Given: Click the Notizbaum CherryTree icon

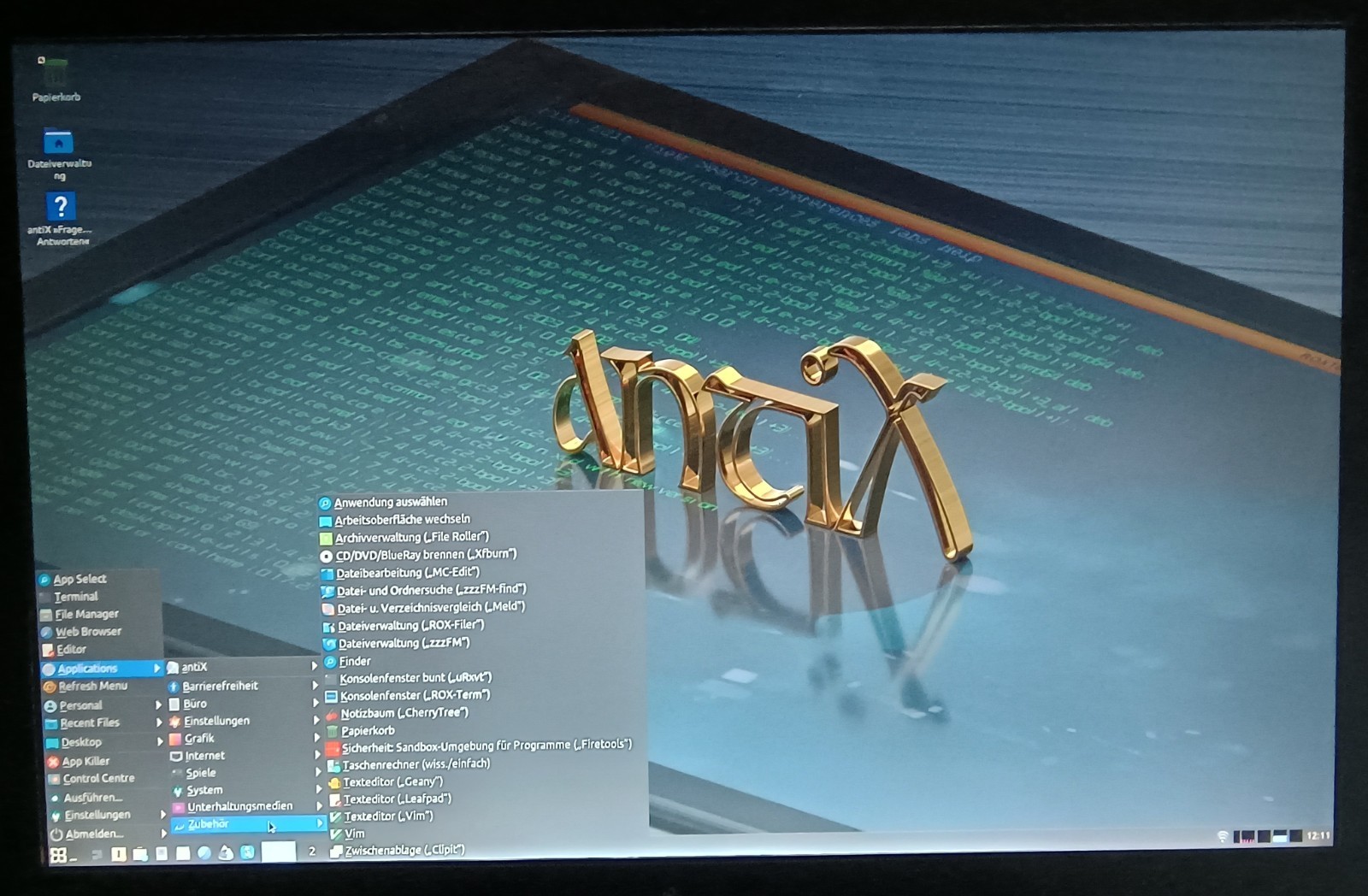Looking at the screenshot, I should pos(333,714).
